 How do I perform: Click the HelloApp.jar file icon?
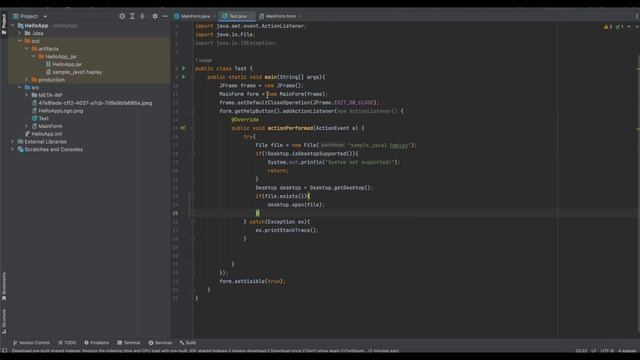coord(48,64)
